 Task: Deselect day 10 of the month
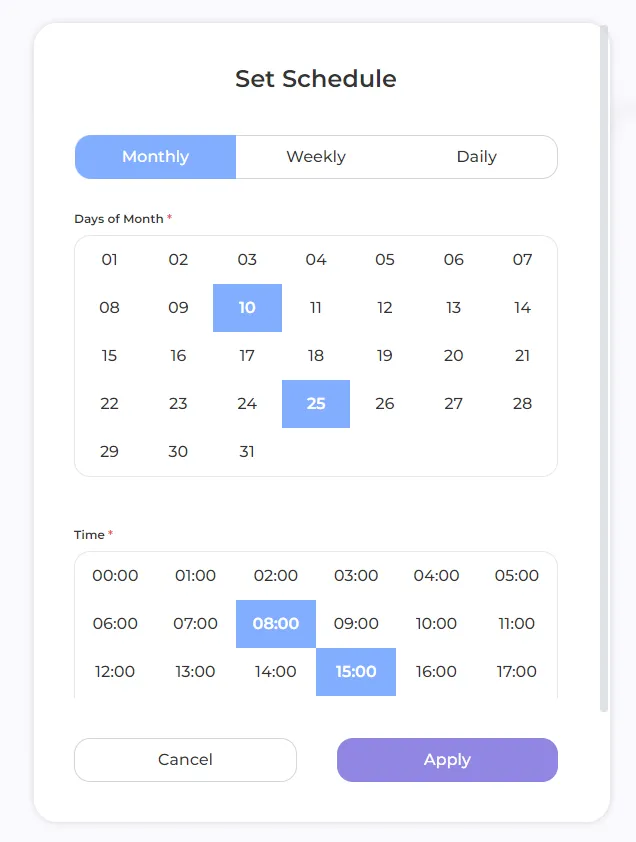click(247, 308)
